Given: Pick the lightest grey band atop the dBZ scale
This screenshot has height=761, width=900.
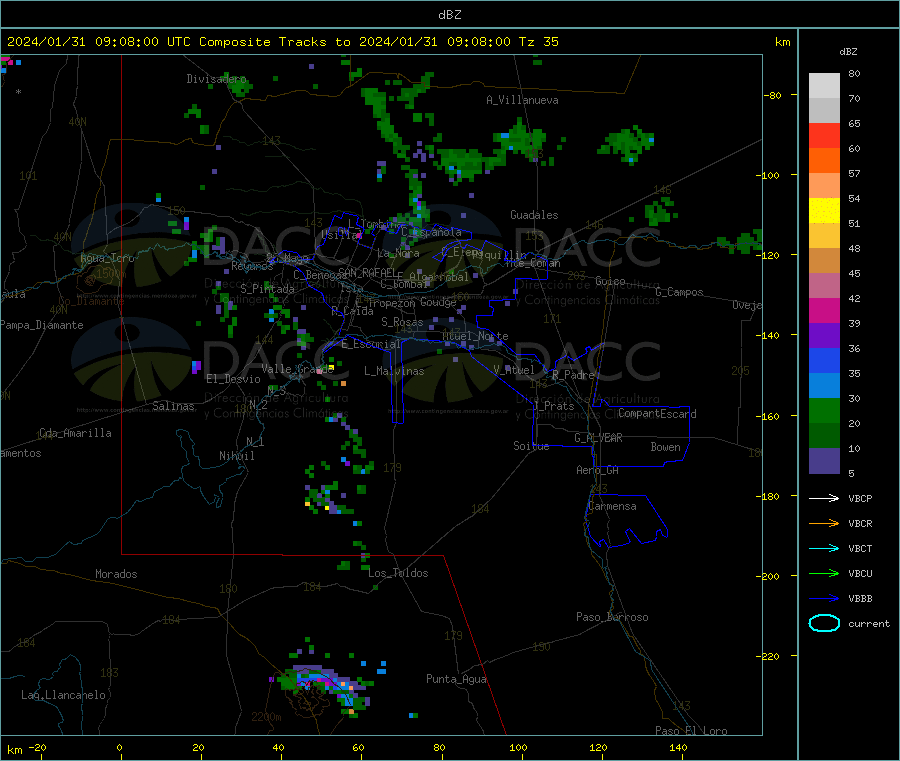Looking at the screenshot, I should pyautogui.click(x=824, y=86).
